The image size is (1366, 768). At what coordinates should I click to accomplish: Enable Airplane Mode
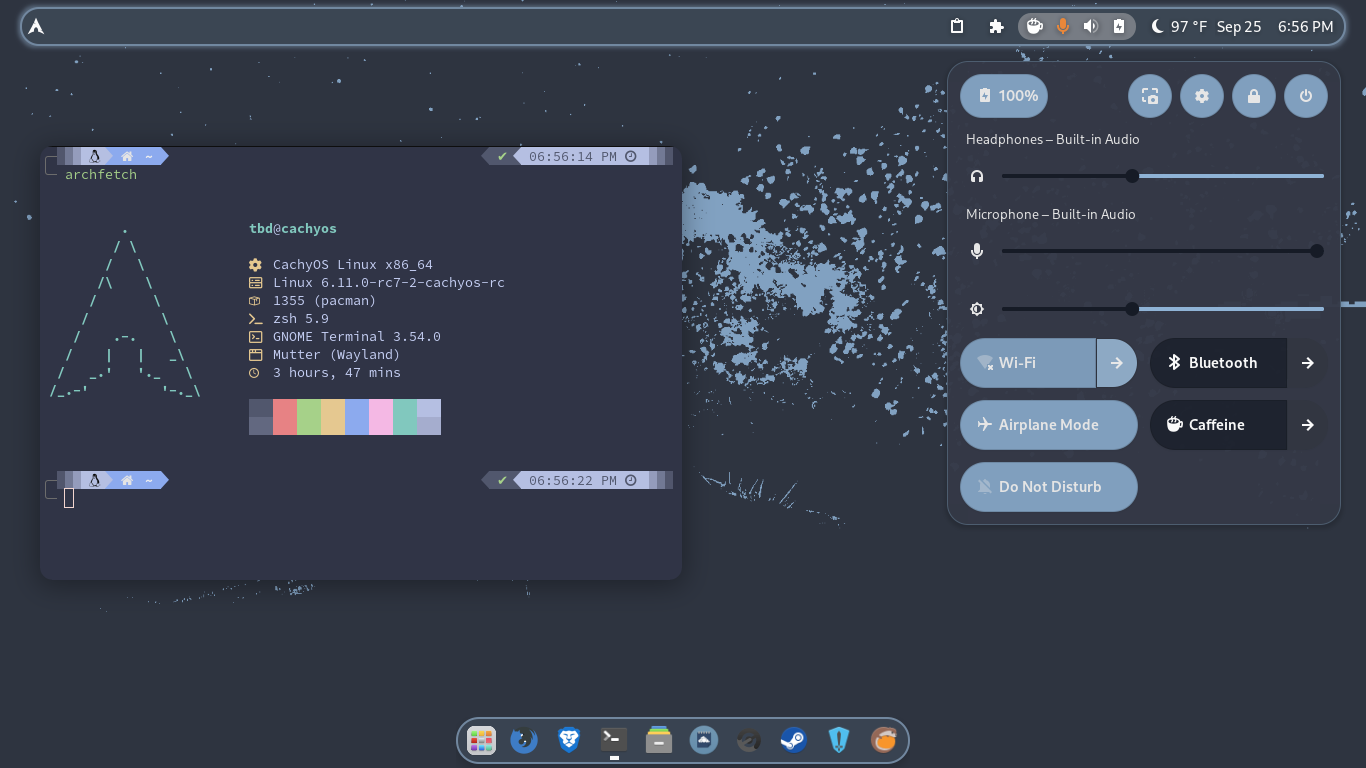point(1048,425)
